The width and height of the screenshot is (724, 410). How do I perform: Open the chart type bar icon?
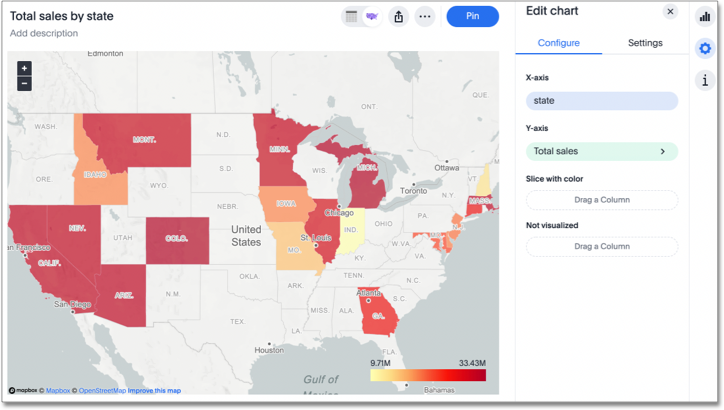[x=705, y=17]
